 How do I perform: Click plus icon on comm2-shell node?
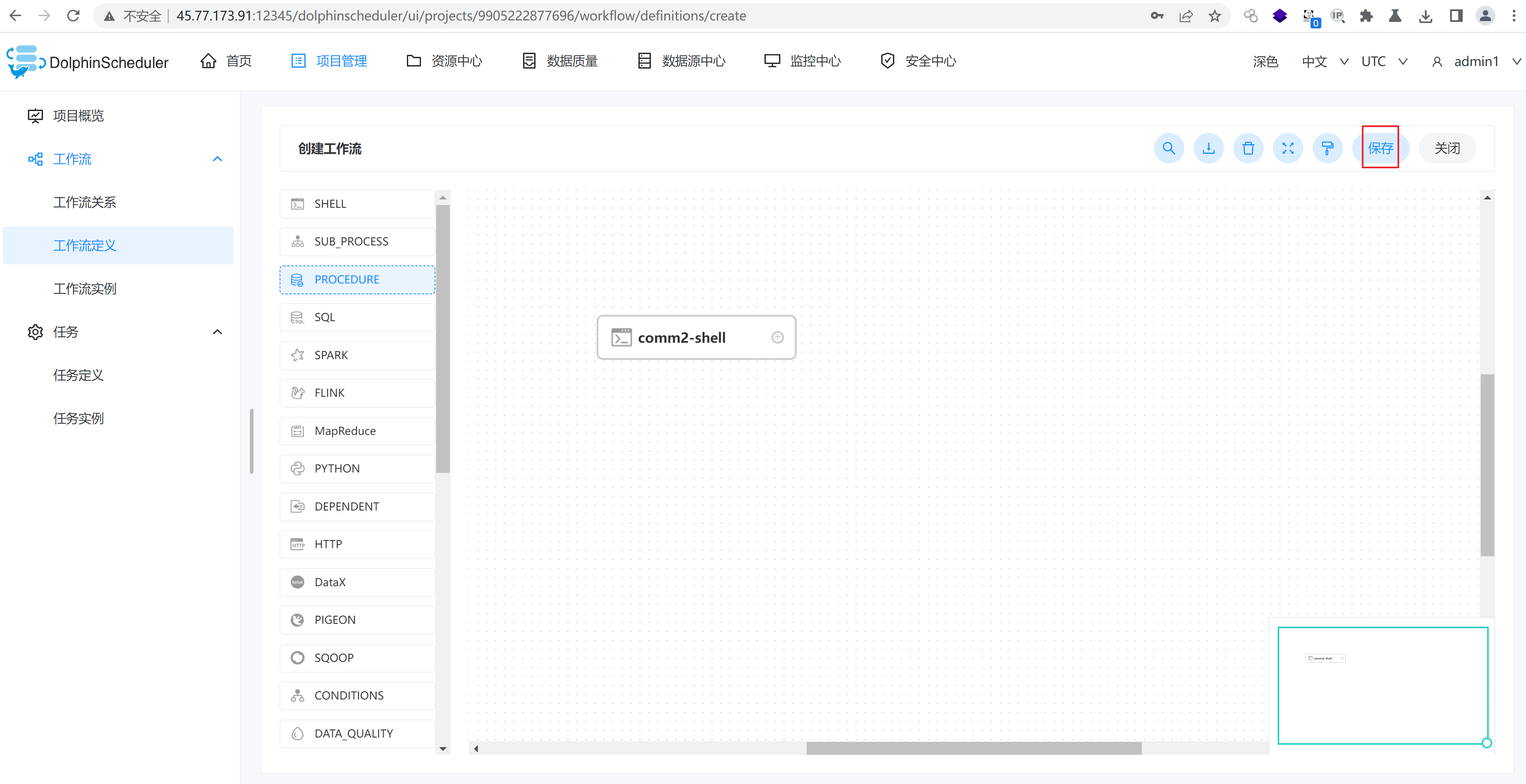pos(777,337)
